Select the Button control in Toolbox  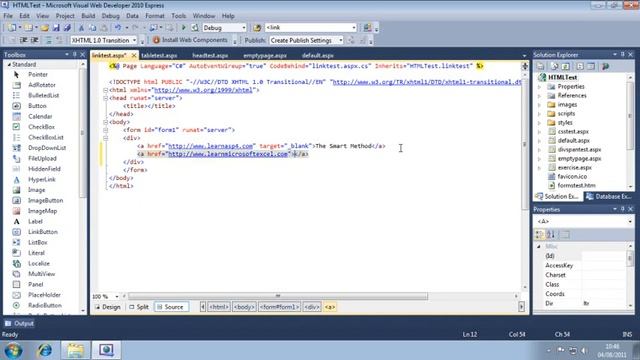(37, 106)
